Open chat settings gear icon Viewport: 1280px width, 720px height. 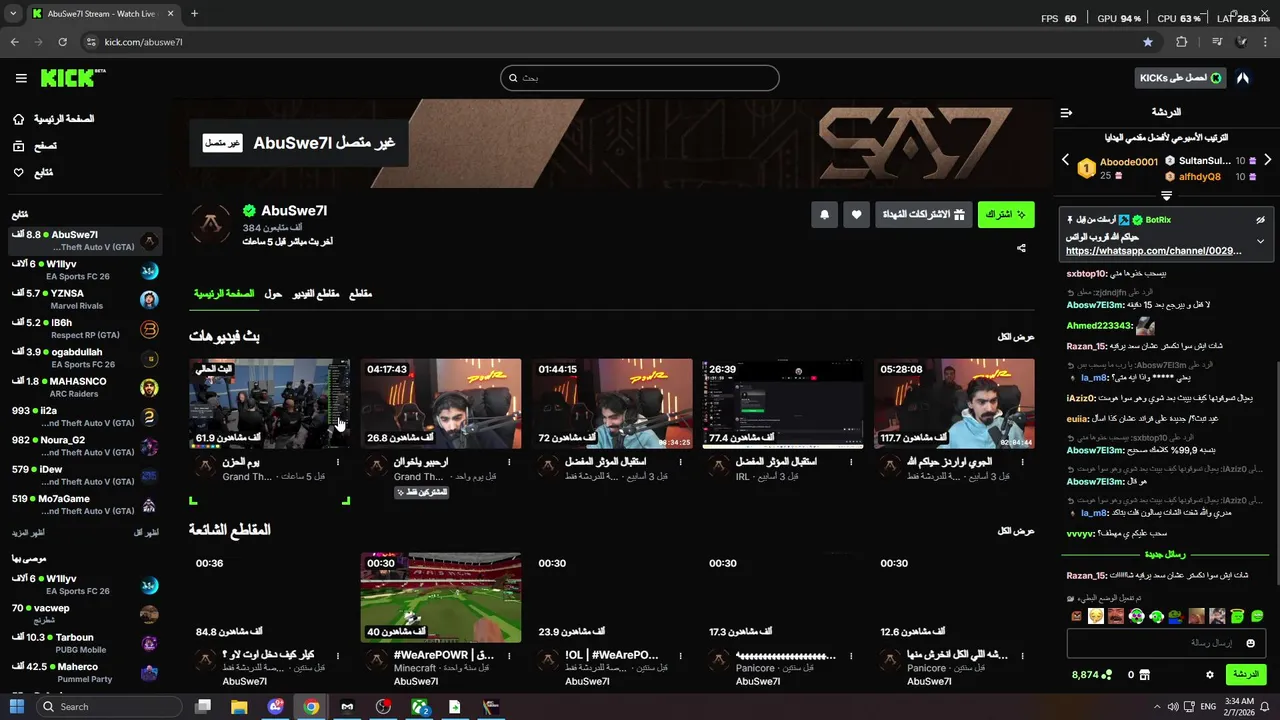tap(1209, 675)
